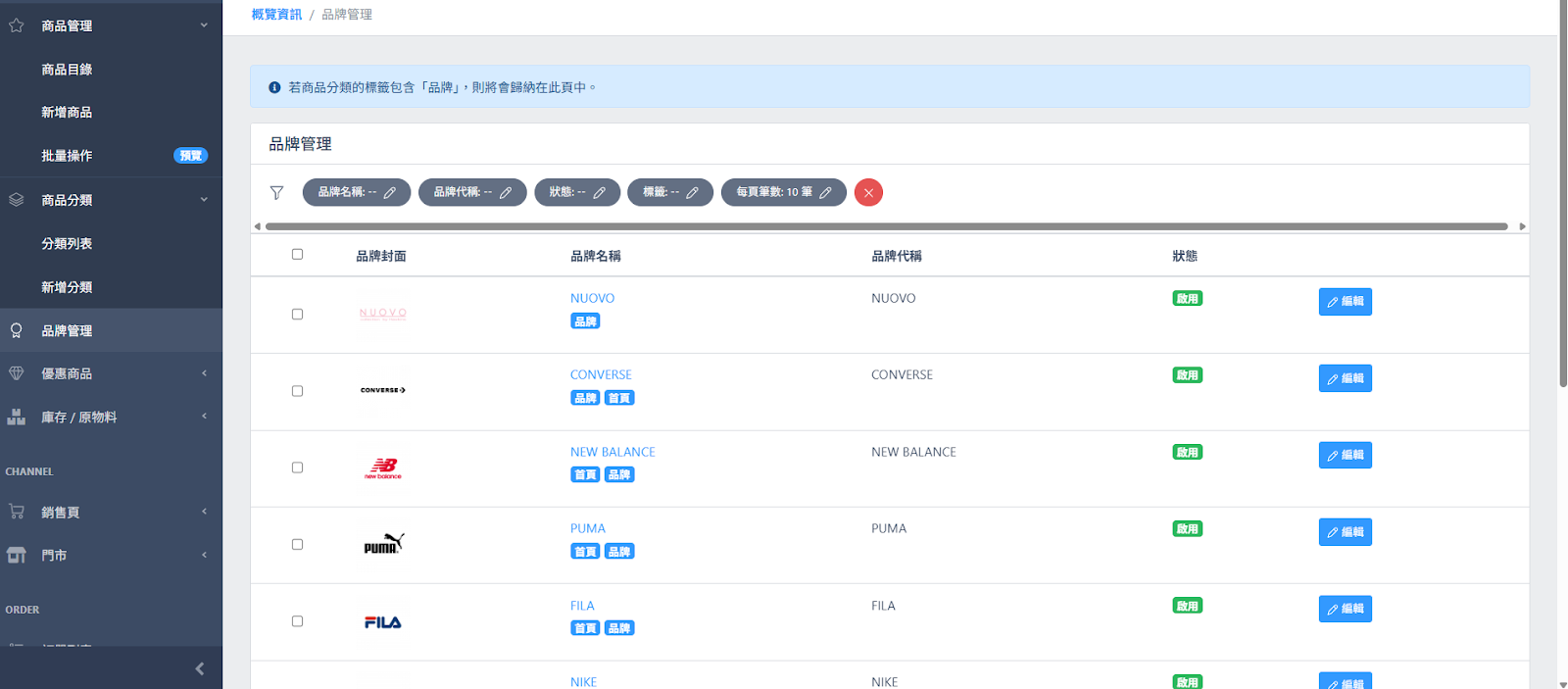Open the PUMA brand name link
The image size is (1568, 689).
coord(588,528)
